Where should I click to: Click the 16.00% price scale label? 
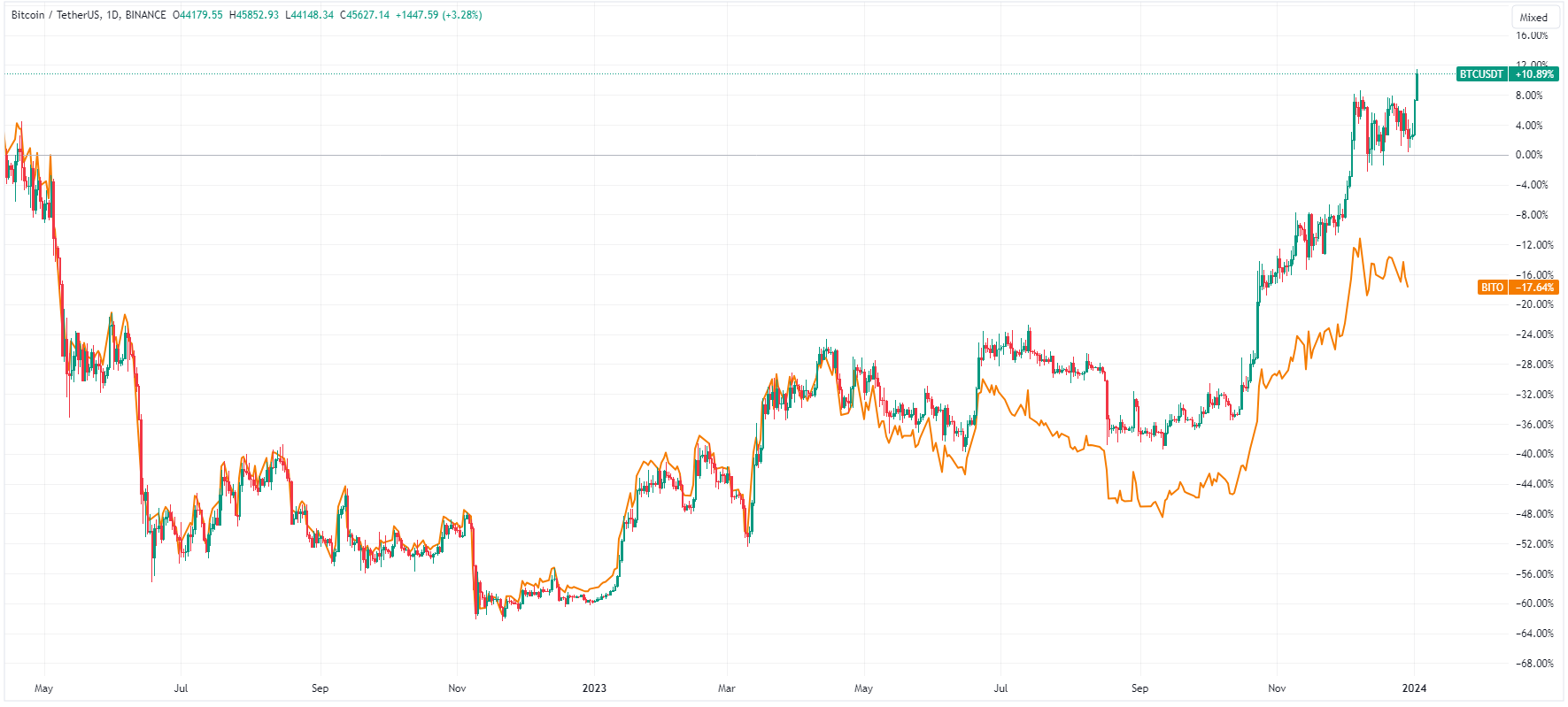pyautogui.click(x=1532, y=35)
